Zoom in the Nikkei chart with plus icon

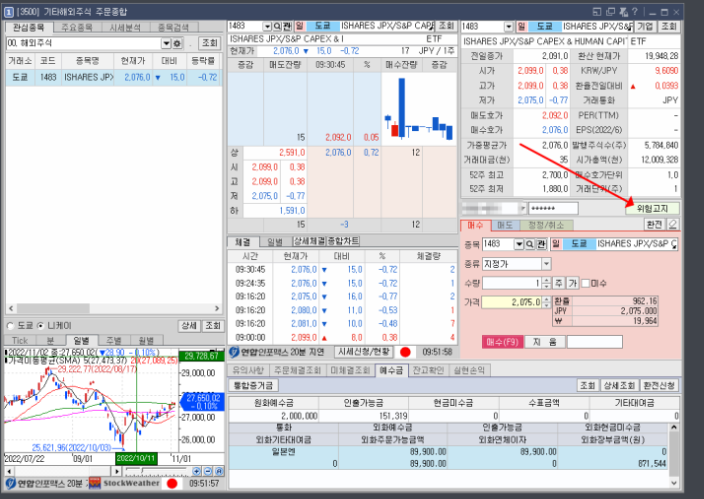tap(197, 471)
